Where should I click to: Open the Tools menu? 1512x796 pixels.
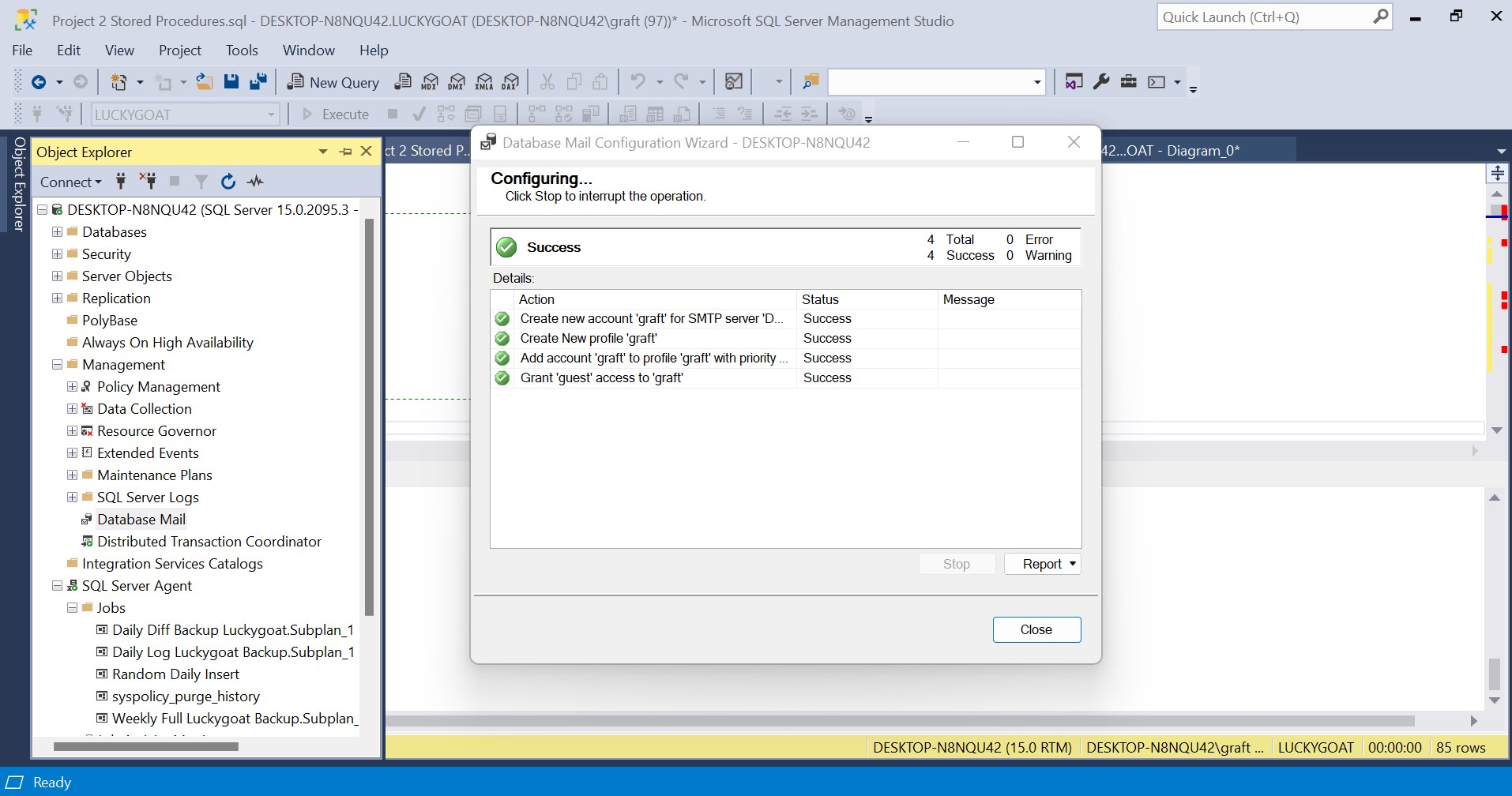pyautogui.click(x=241, y=50)
